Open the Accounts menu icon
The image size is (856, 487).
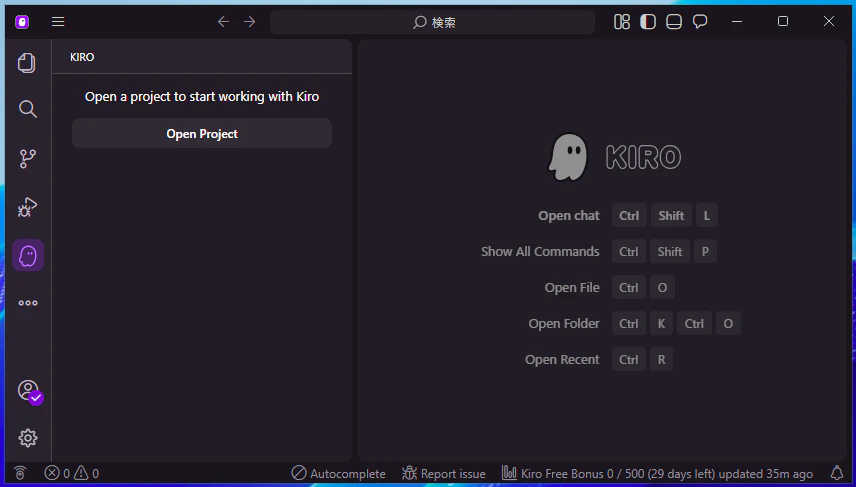(x=29, y=391)
